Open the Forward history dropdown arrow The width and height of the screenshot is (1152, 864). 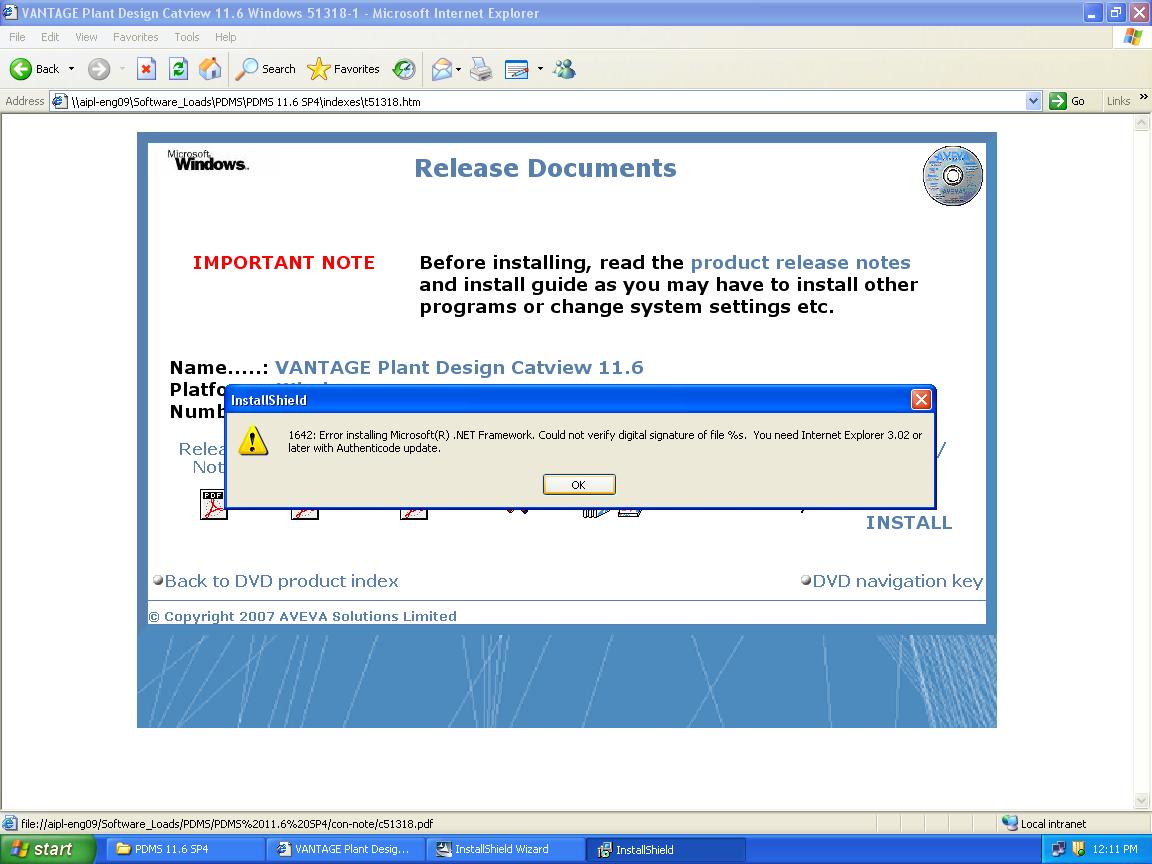122,69
